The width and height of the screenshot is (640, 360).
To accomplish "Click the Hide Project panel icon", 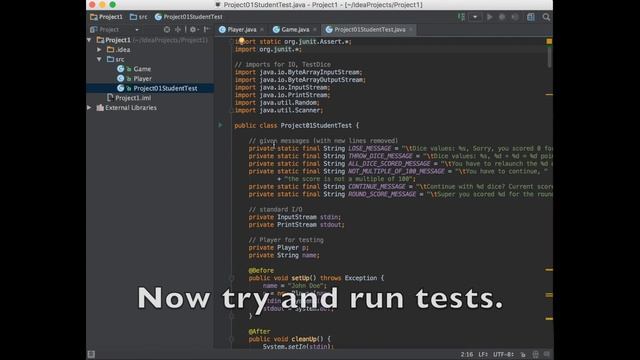I will [x=207, y=29].
